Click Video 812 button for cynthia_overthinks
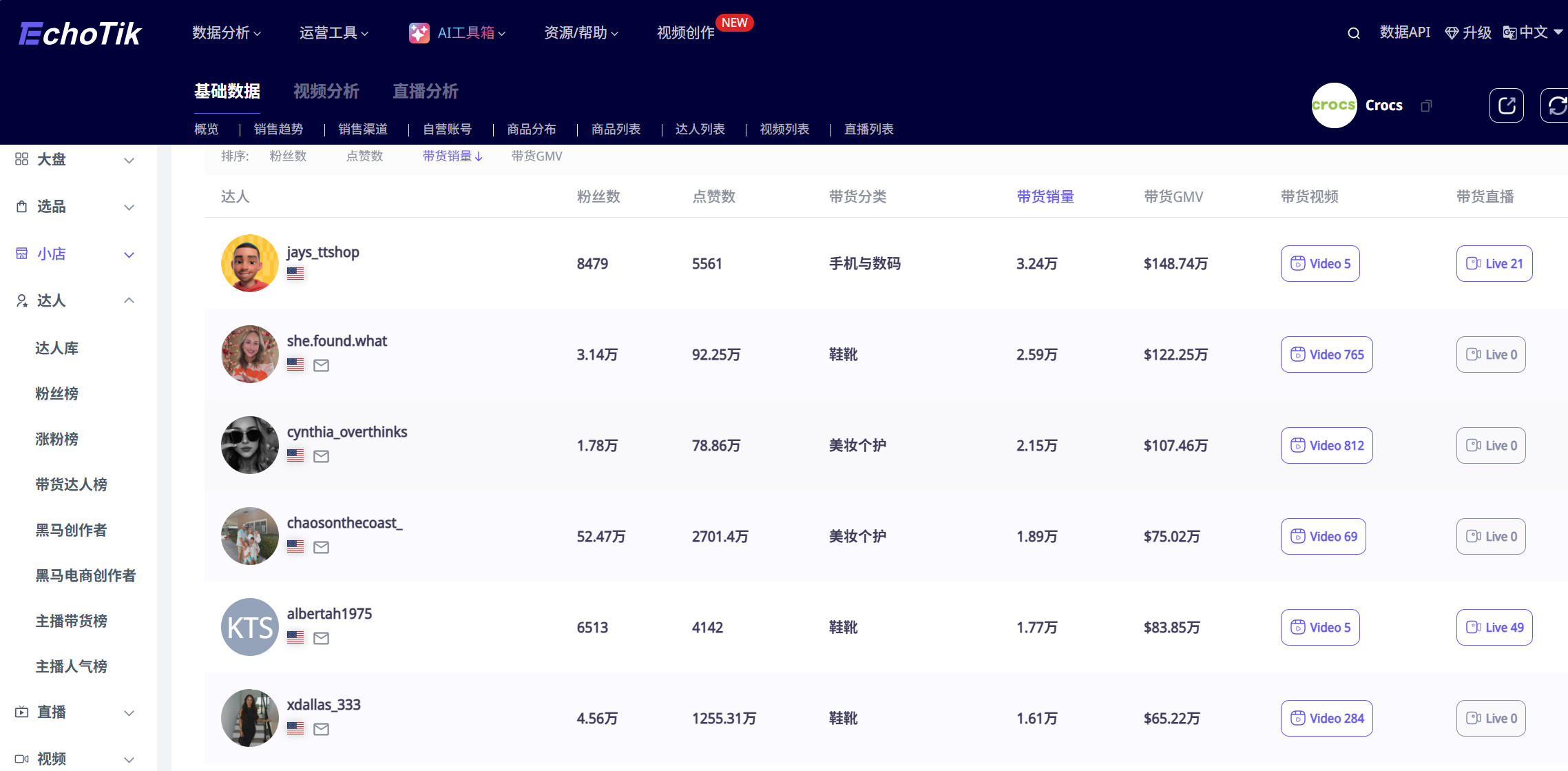 click(1326, 445)
